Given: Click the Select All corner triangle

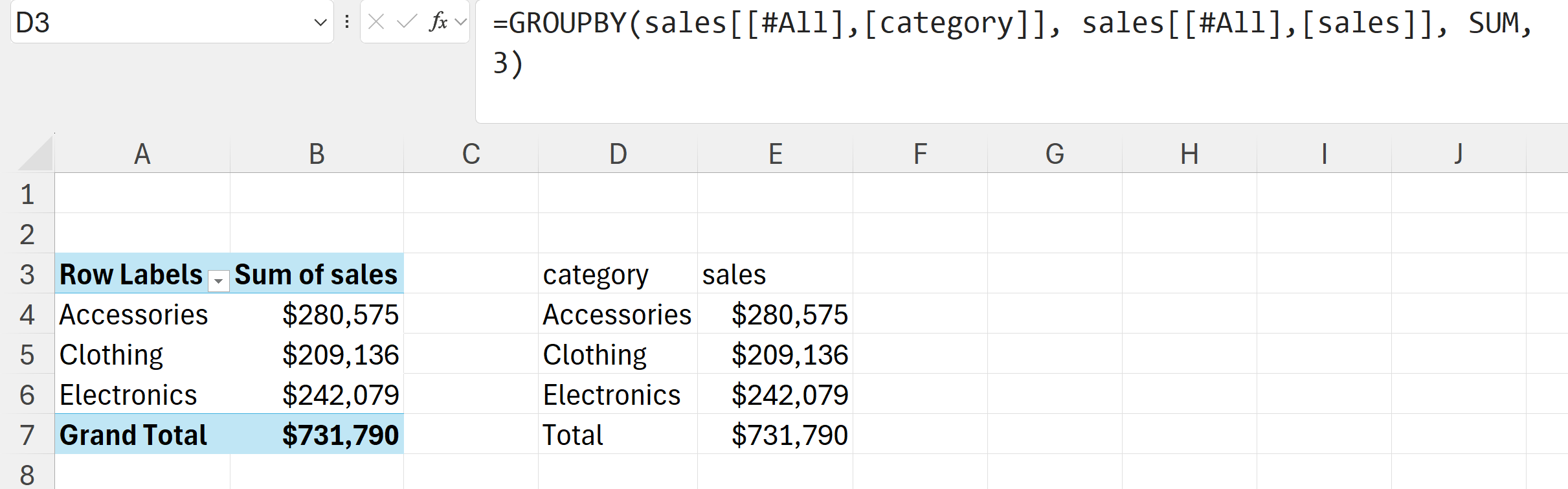Looking at the screenshot, I should pyautogui.click(x=36, y=154).
